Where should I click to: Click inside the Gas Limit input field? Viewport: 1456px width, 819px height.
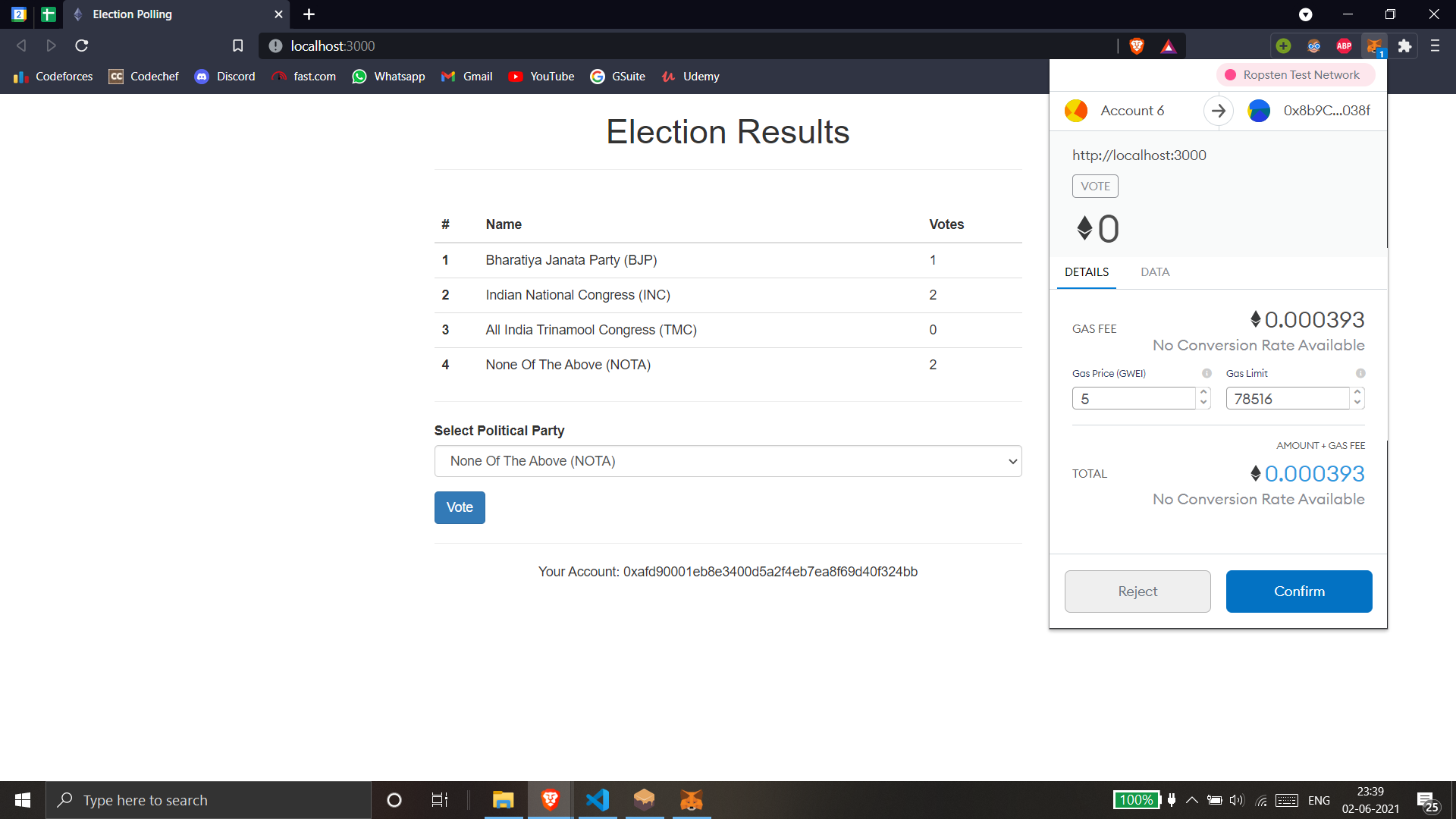tap(1288, 398)
